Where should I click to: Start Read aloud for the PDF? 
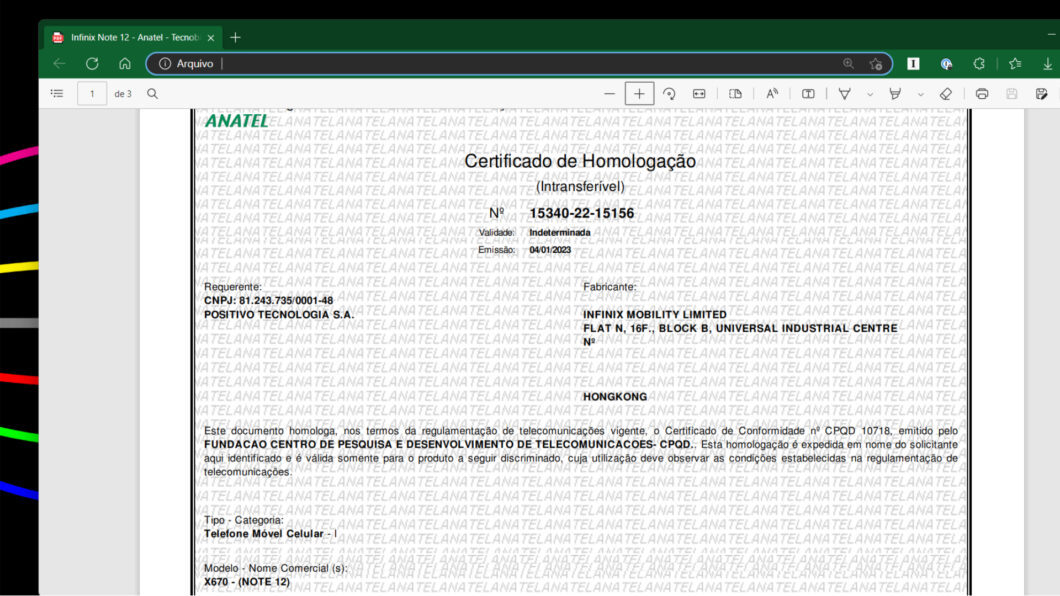[x=772, y=94]
